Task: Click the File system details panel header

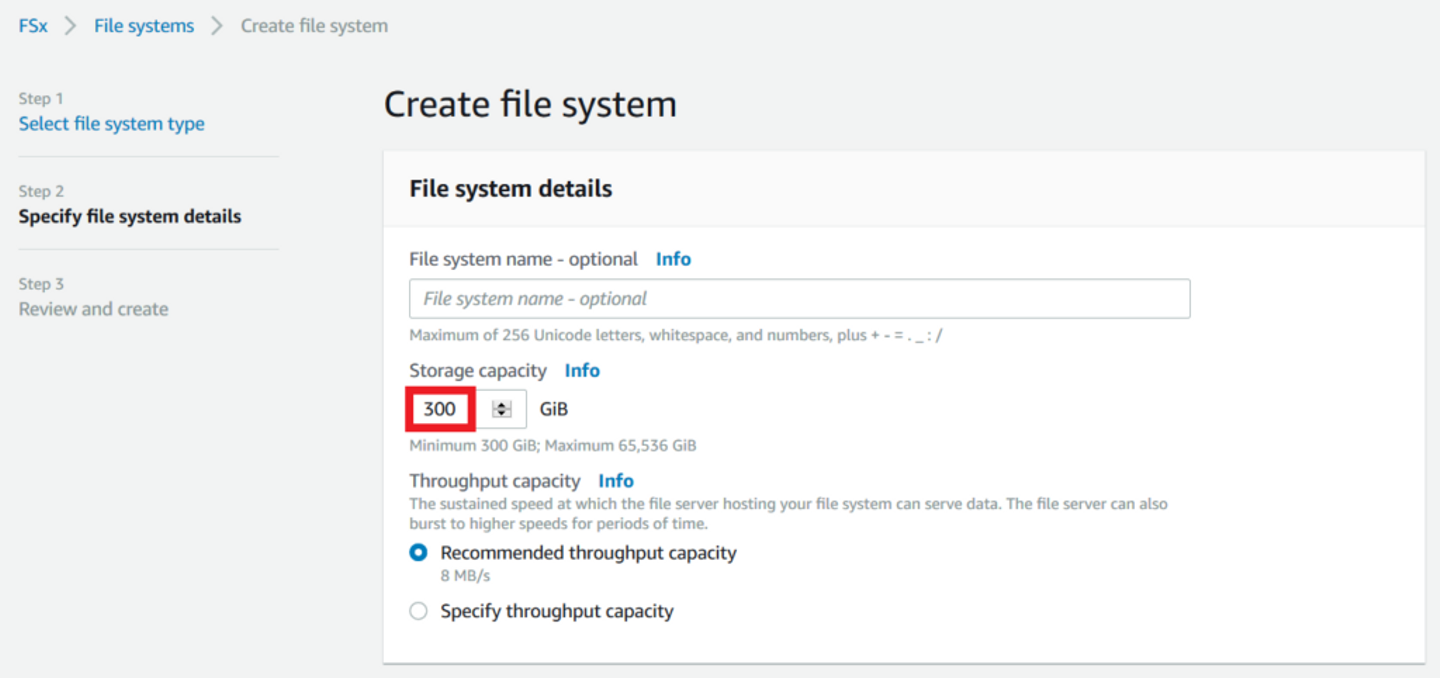Action: point(511,189)
